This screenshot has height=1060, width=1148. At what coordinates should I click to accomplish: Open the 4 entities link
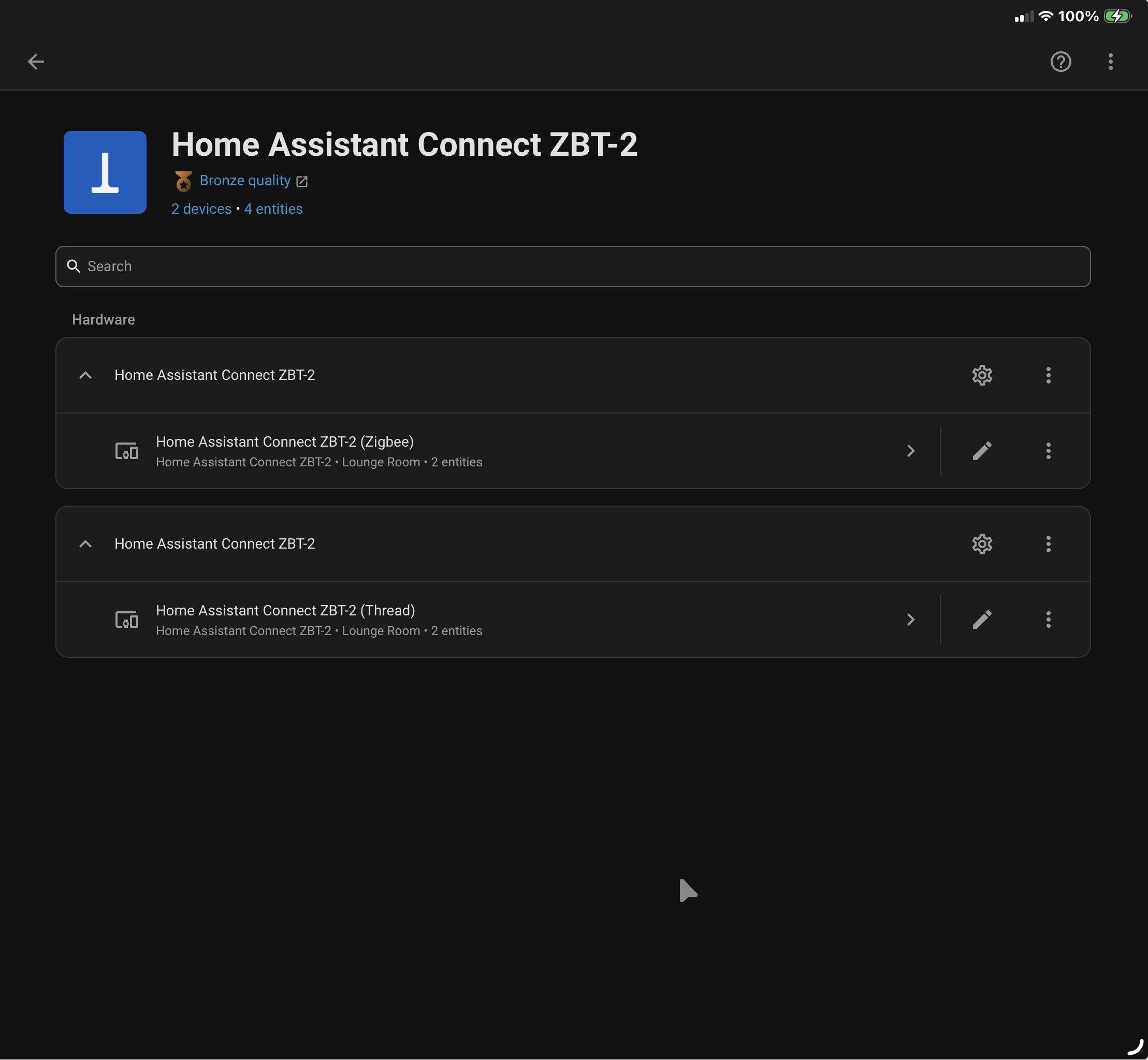(273, 209)
